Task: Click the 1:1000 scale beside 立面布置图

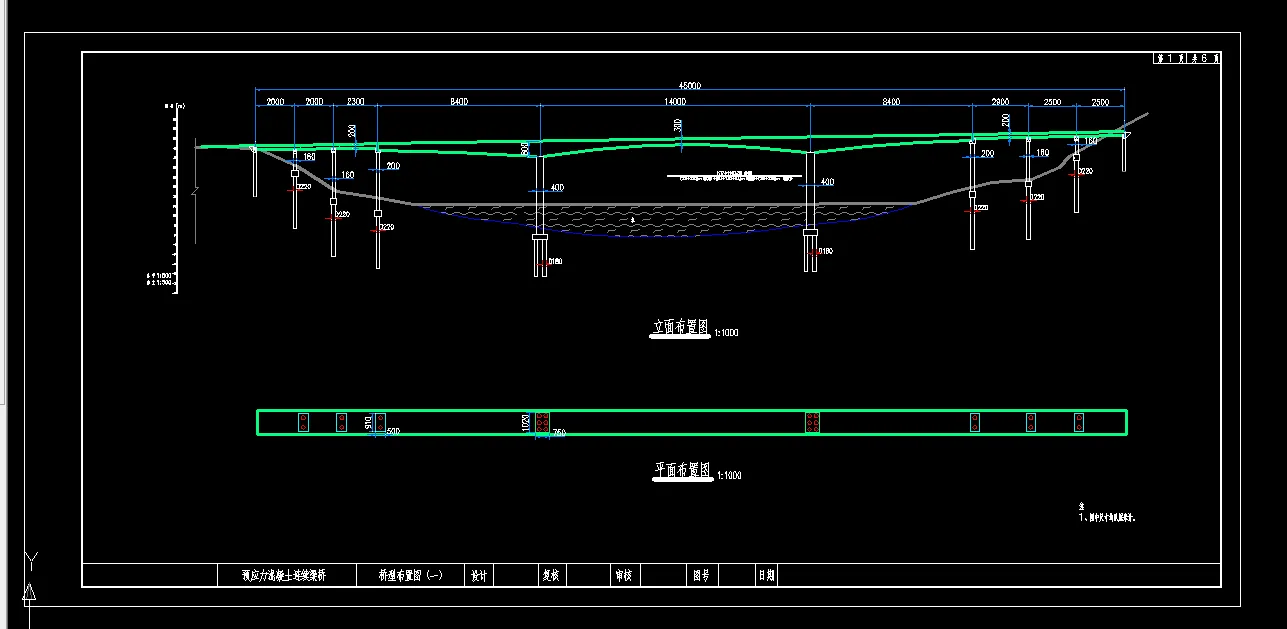Action: 726,333
